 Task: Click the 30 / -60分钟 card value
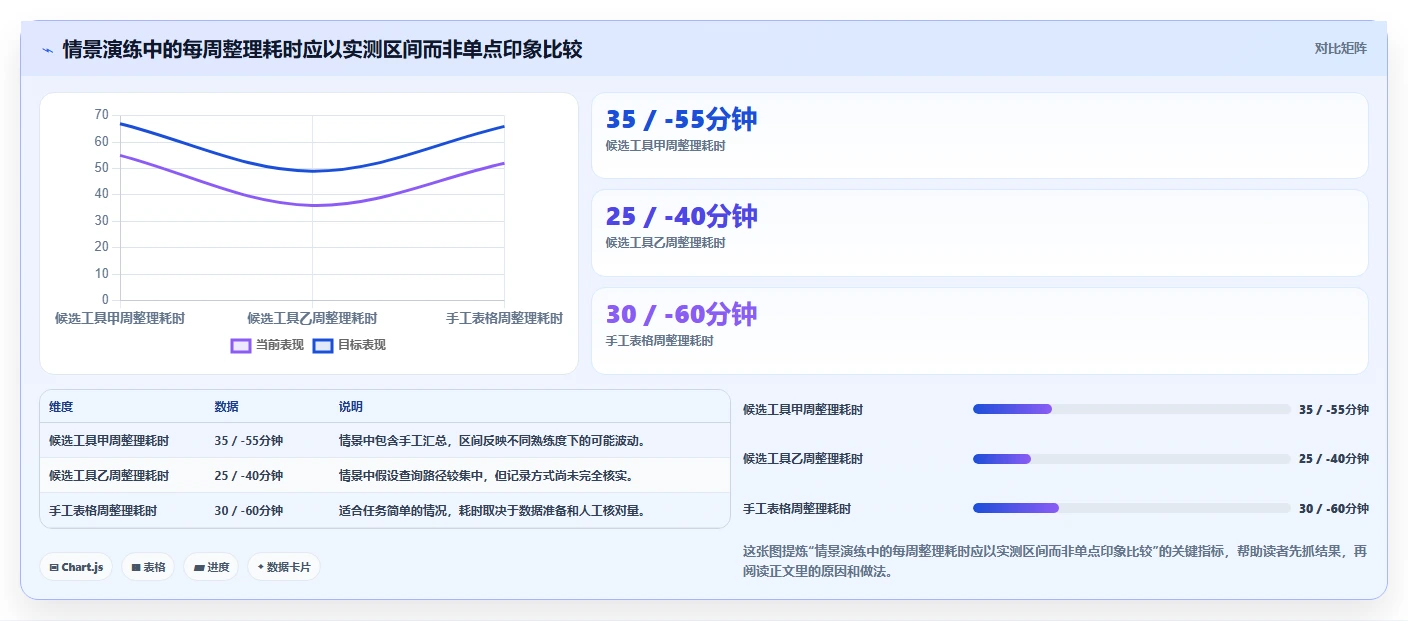[x=681, y=314]
